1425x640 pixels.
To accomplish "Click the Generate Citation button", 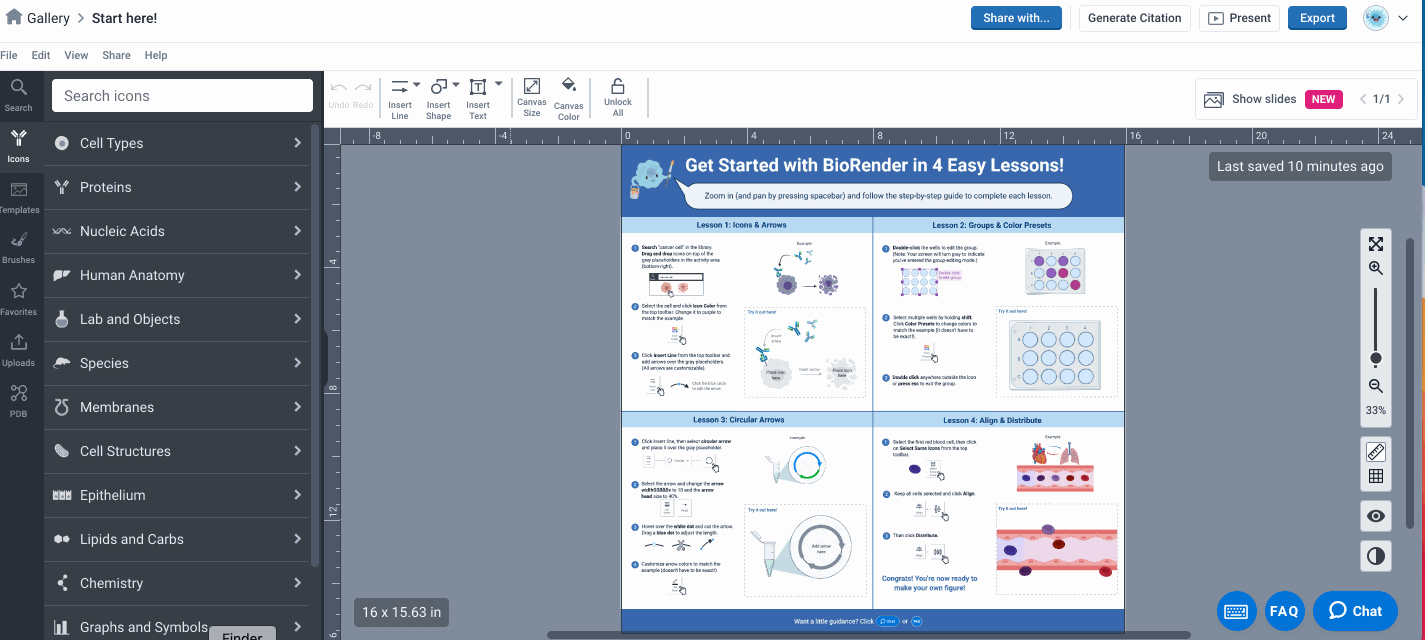I will point(1134,18).
